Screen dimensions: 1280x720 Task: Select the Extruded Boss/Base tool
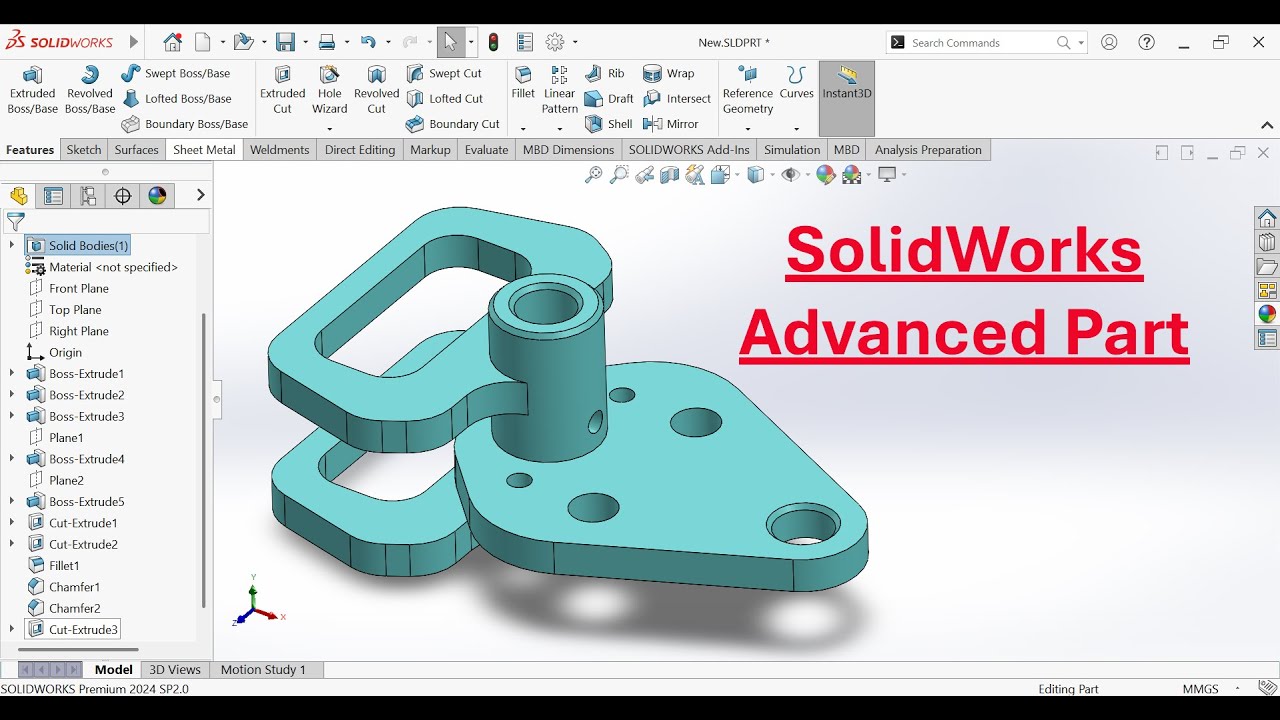pos(32,90)
